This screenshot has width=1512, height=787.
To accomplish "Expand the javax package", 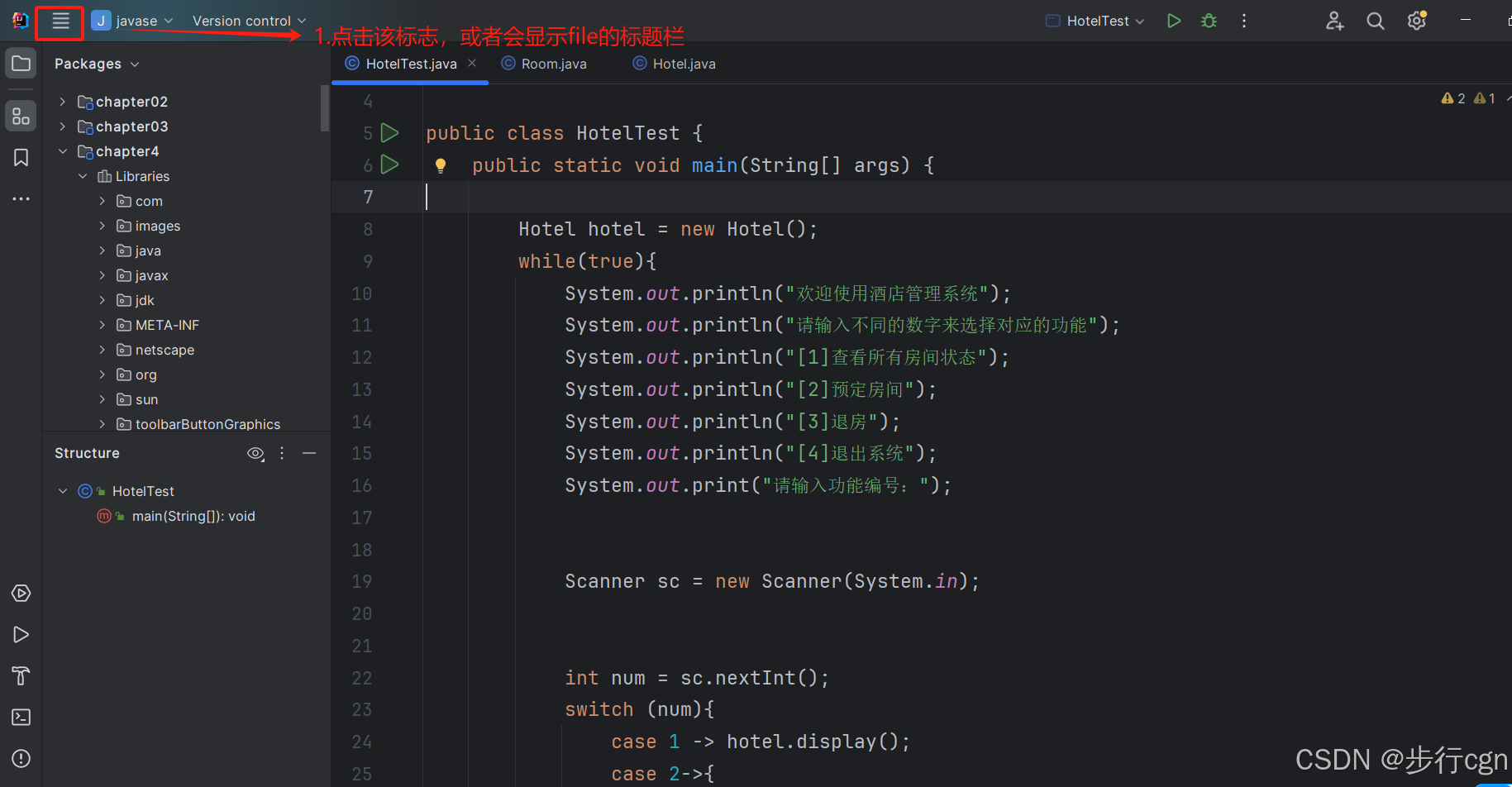I will click(102, 275).
